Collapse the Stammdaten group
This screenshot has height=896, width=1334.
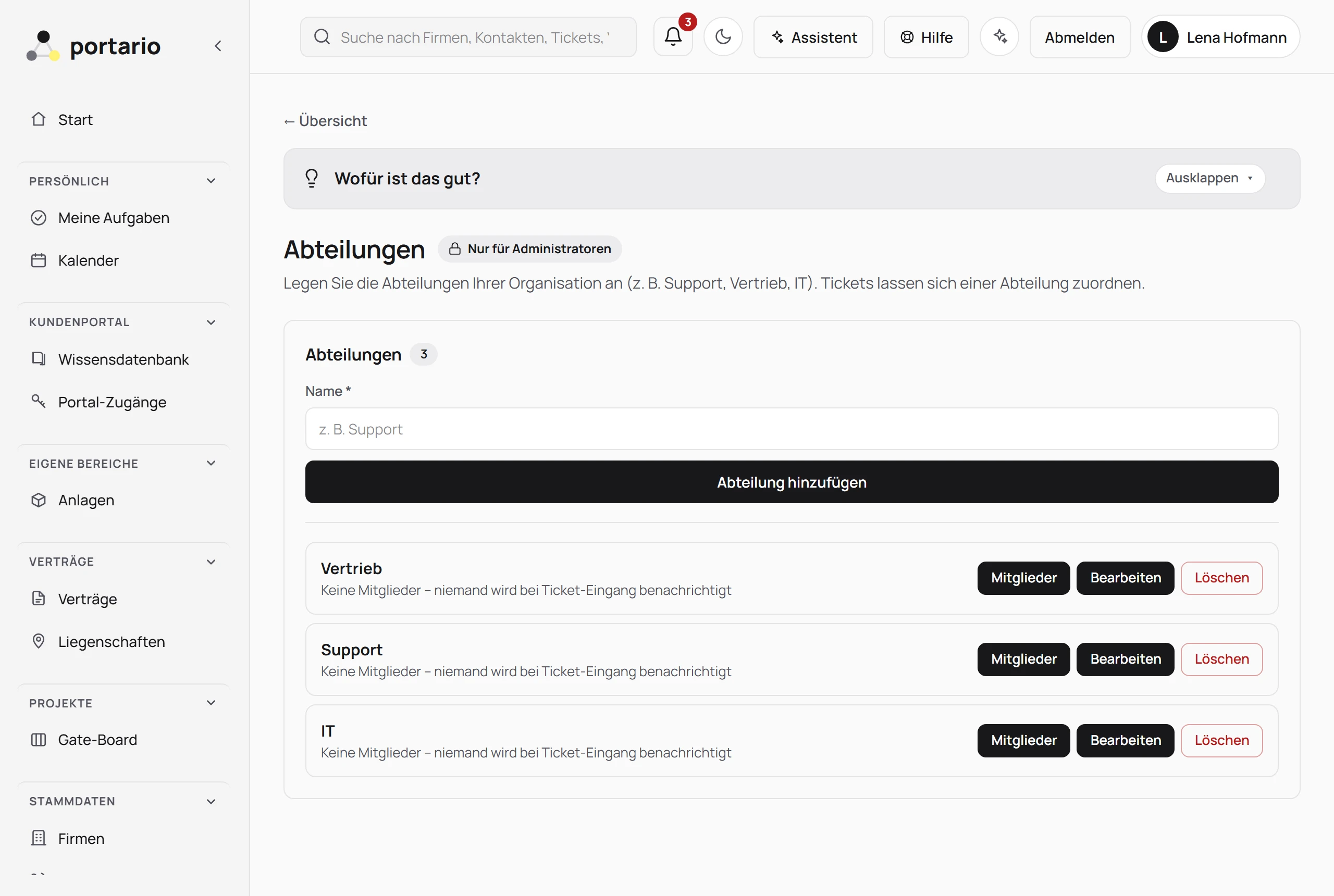211,801
